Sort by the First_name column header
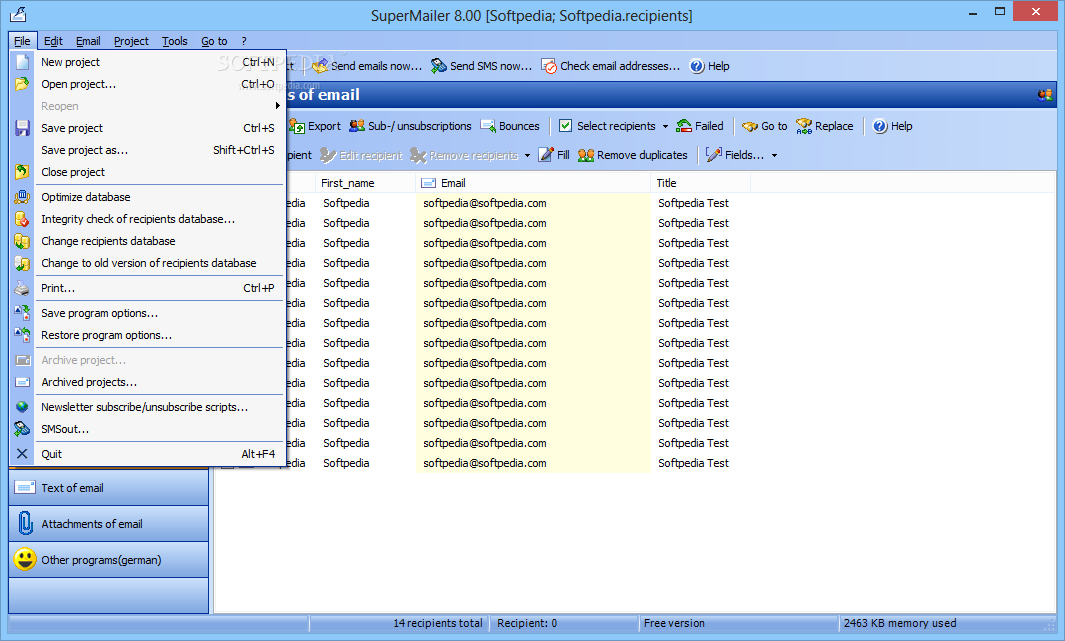The image size is (1065, 641). [365, 183]
